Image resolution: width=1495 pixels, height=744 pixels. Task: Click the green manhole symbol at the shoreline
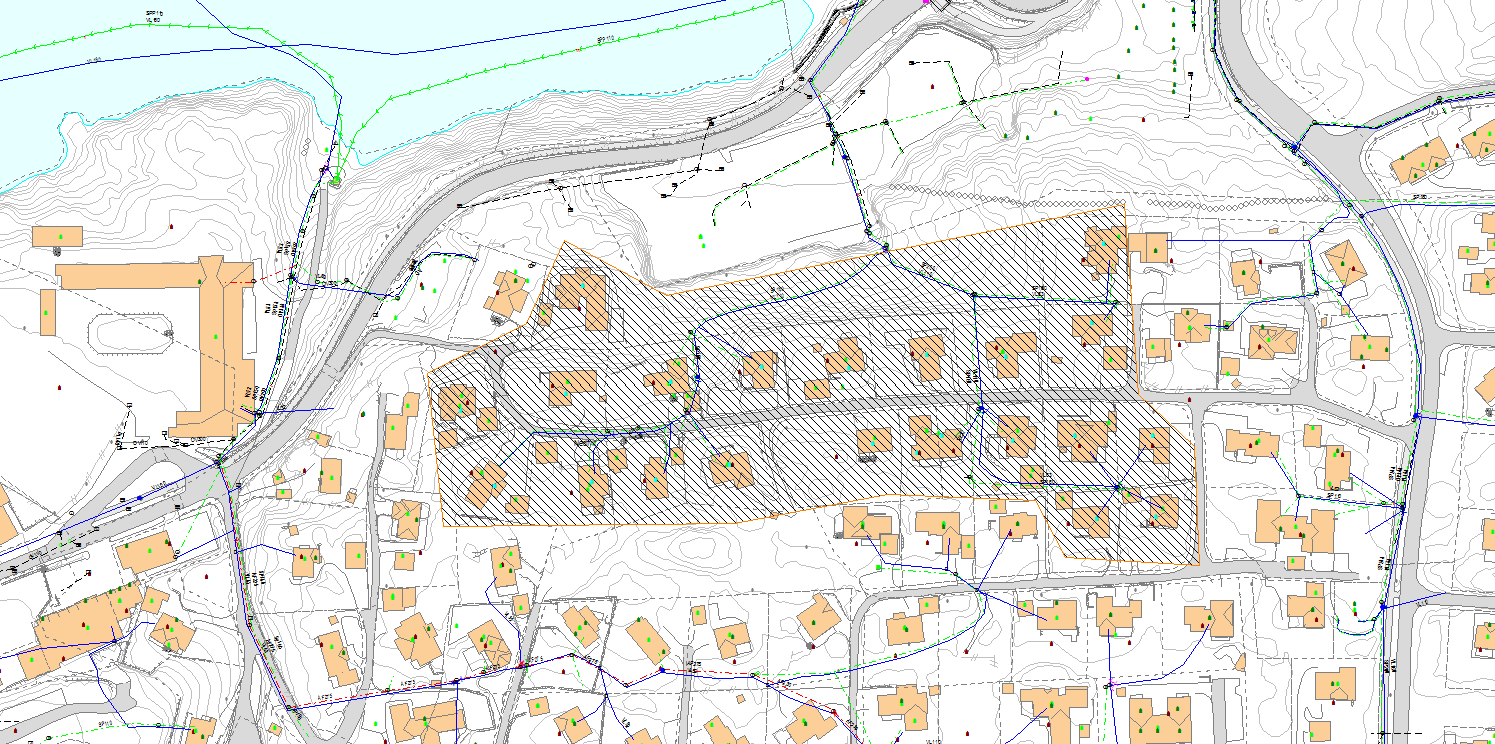click(336, 180)
